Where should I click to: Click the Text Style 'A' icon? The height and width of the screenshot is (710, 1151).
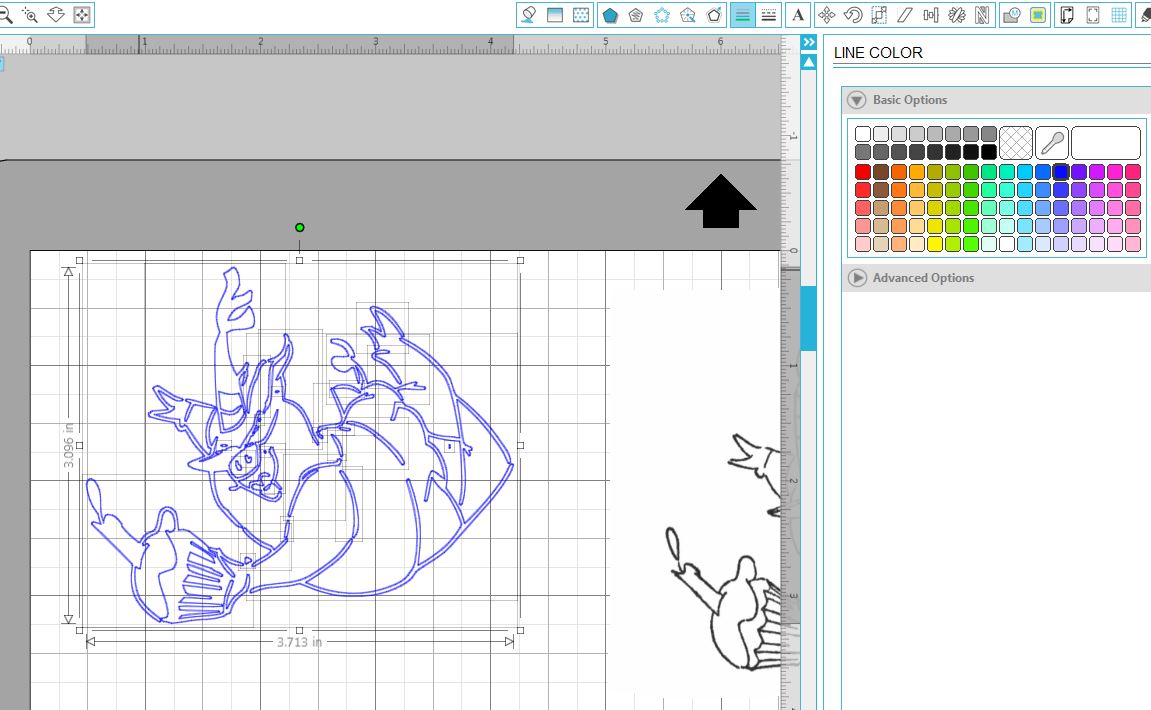point(798,15)
